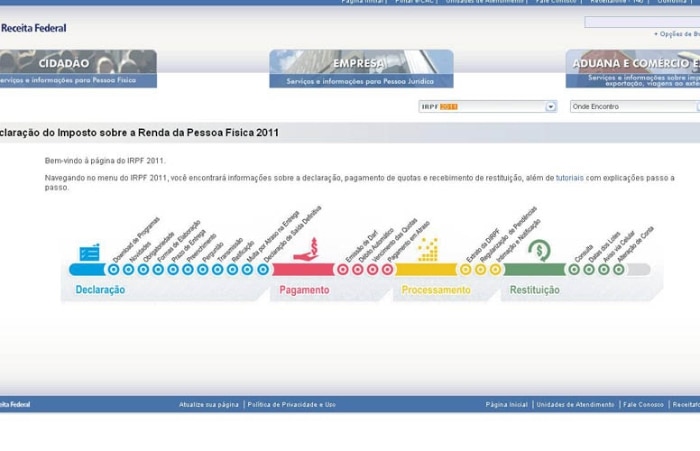Click the Formas de Elaboração marker

coord(158,269)
